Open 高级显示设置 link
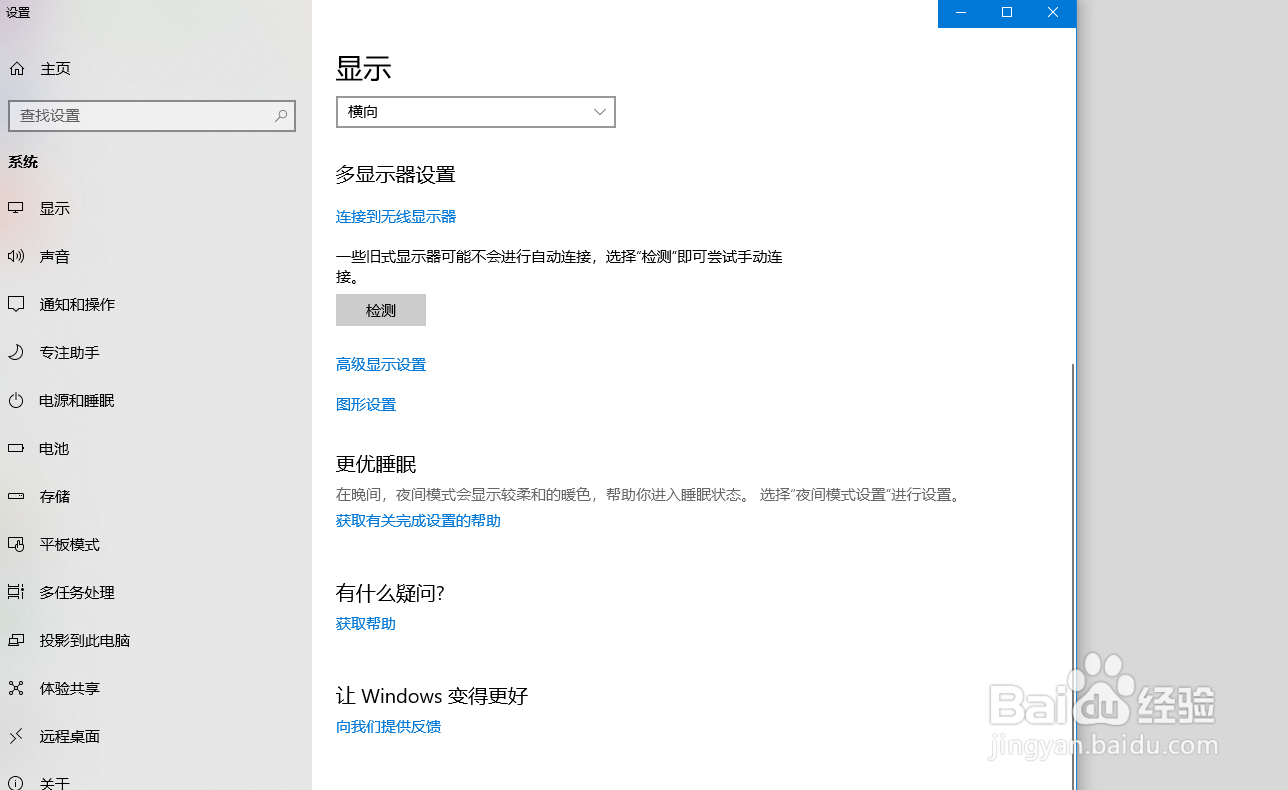This screenshot has height=790, width=1288. pyautogui.click(x=381, y=364)
